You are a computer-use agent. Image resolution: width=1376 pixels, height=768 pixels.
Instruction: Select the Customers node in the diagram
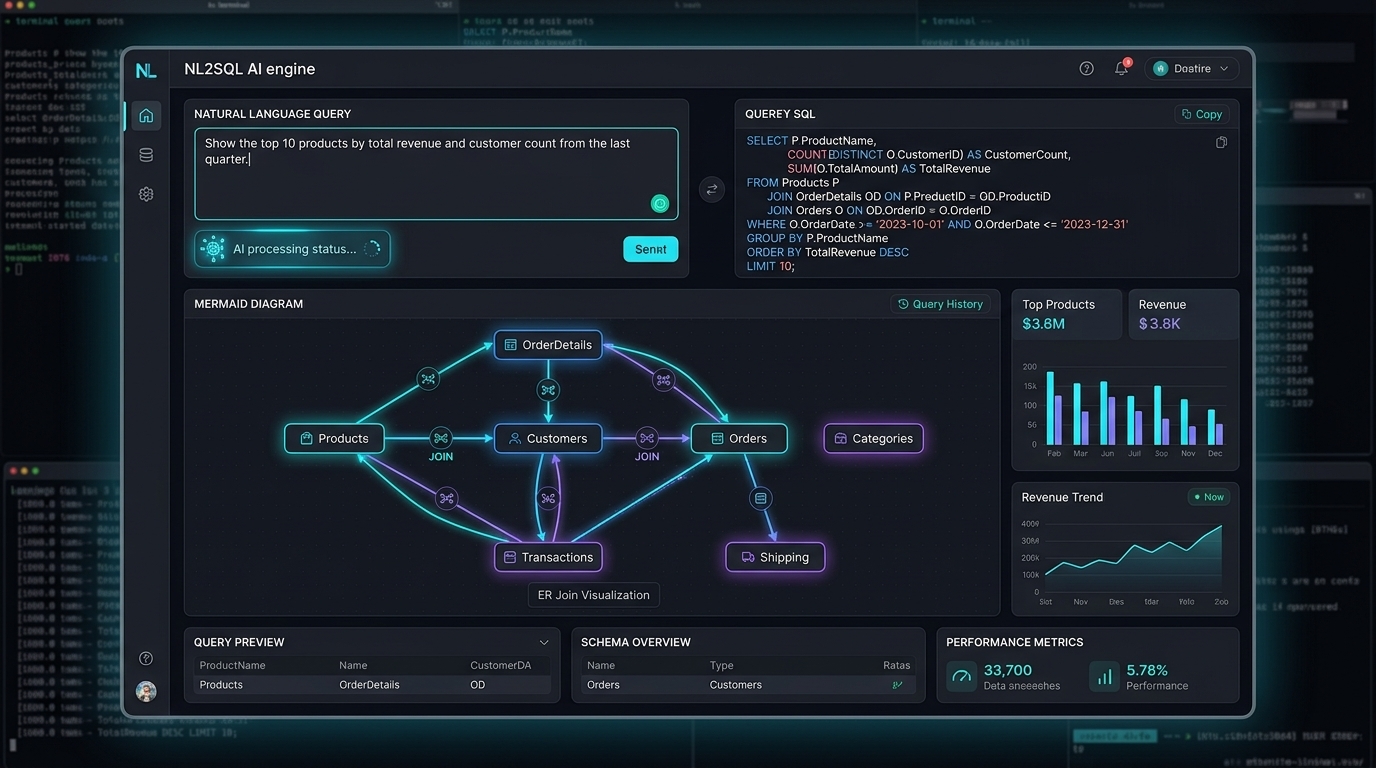pos(548,438)
